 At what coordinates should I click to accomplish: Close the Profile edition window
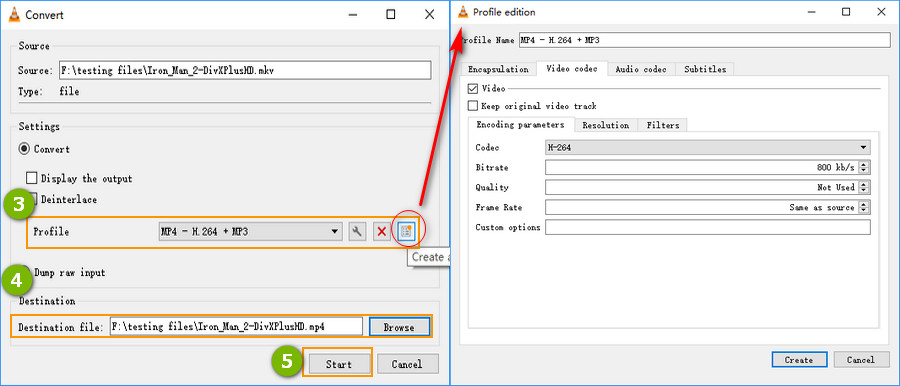click(881, 12)
